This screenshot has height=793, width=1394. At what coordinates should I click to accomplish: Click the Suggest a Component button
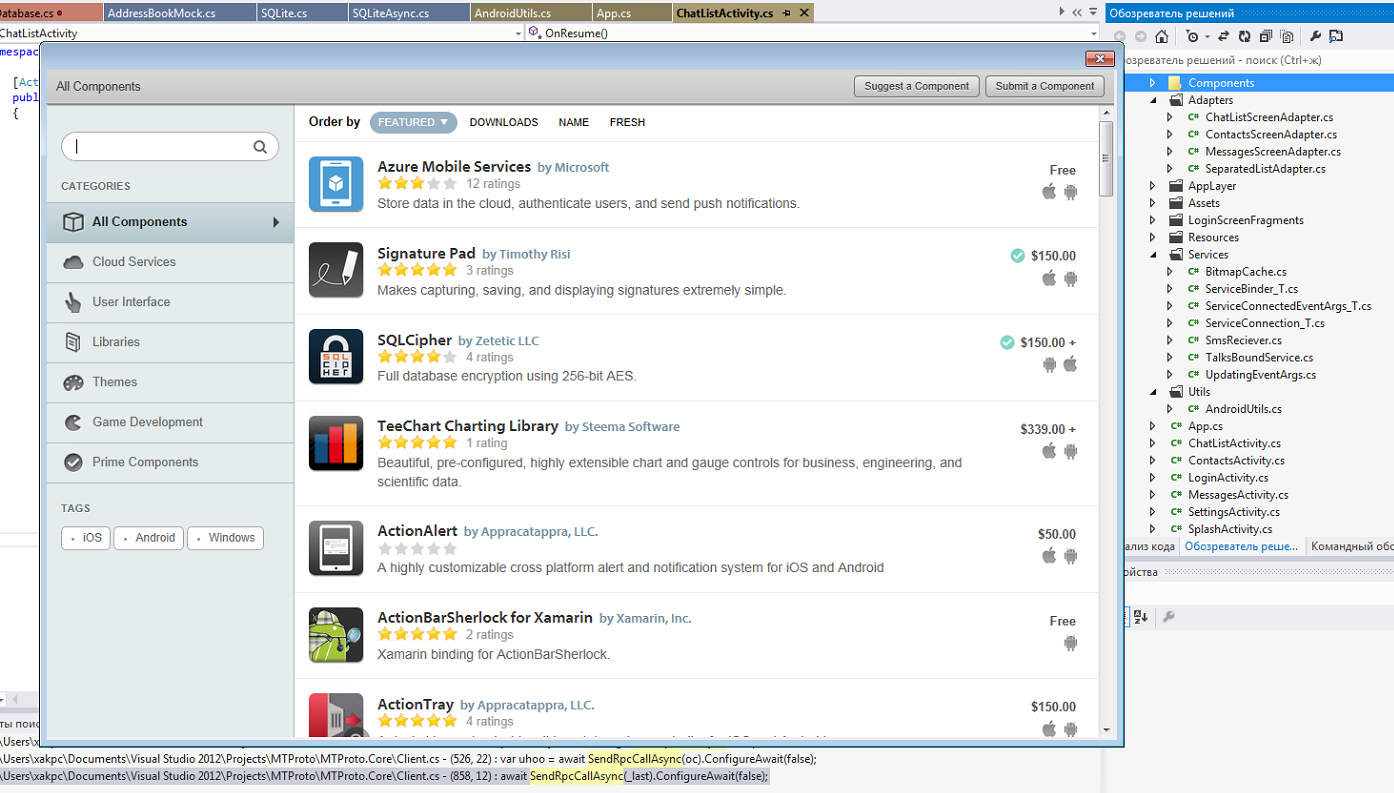click(x=917, y=86)
